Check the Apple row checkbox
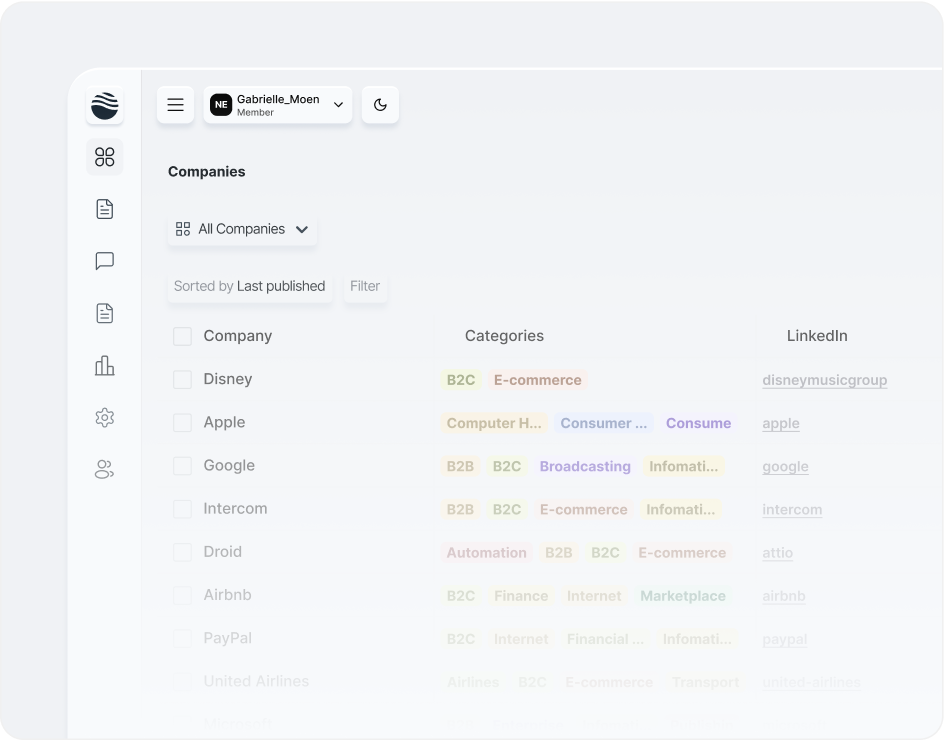 click(182, 423)
